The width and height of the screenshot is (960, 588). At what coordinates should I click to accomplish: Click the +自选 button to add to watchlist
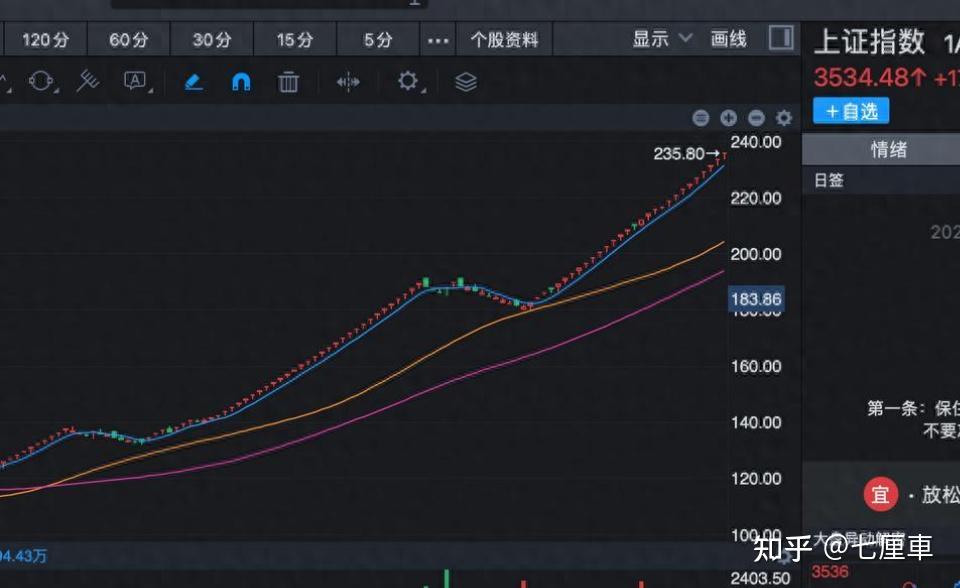pyautogui.click(x=851, y=111)
